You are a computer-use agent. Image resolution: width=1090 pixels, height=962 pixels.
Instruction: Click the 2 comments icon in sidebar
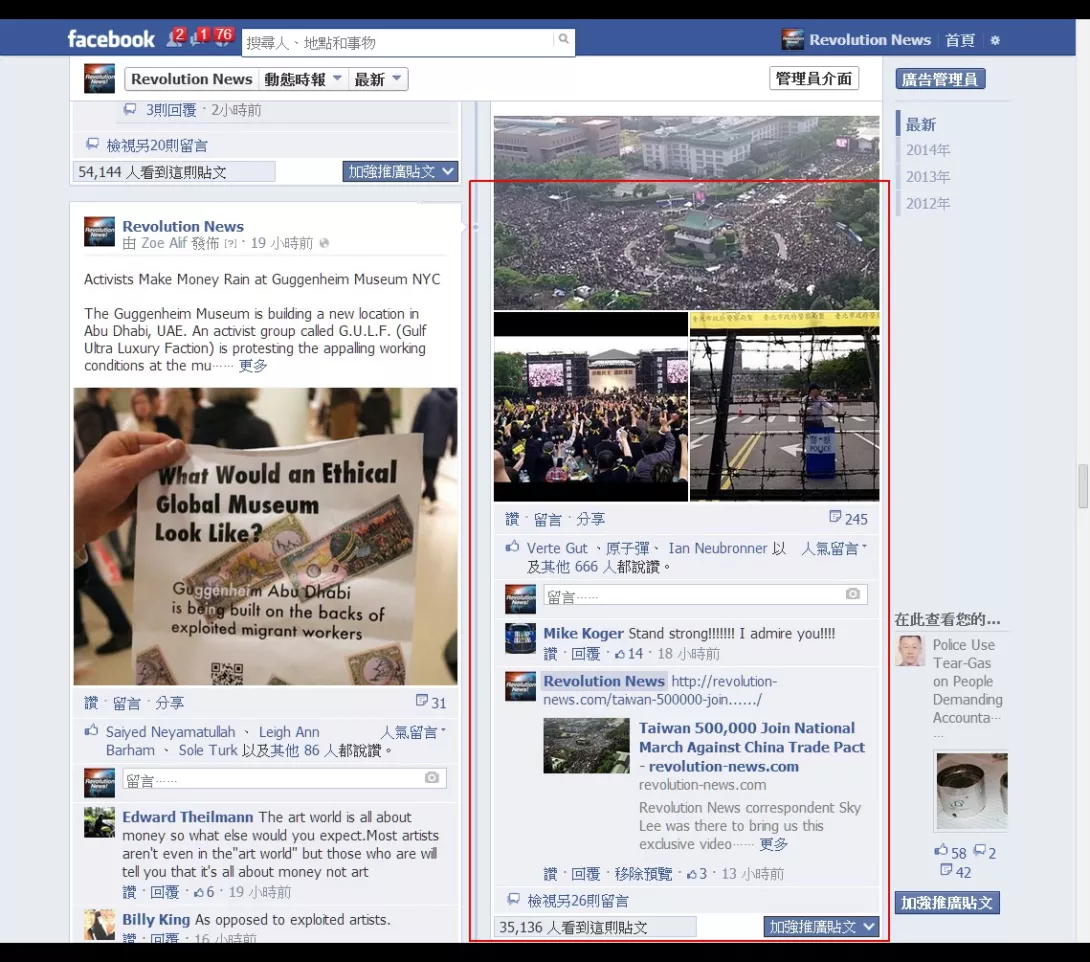point(985,852)
